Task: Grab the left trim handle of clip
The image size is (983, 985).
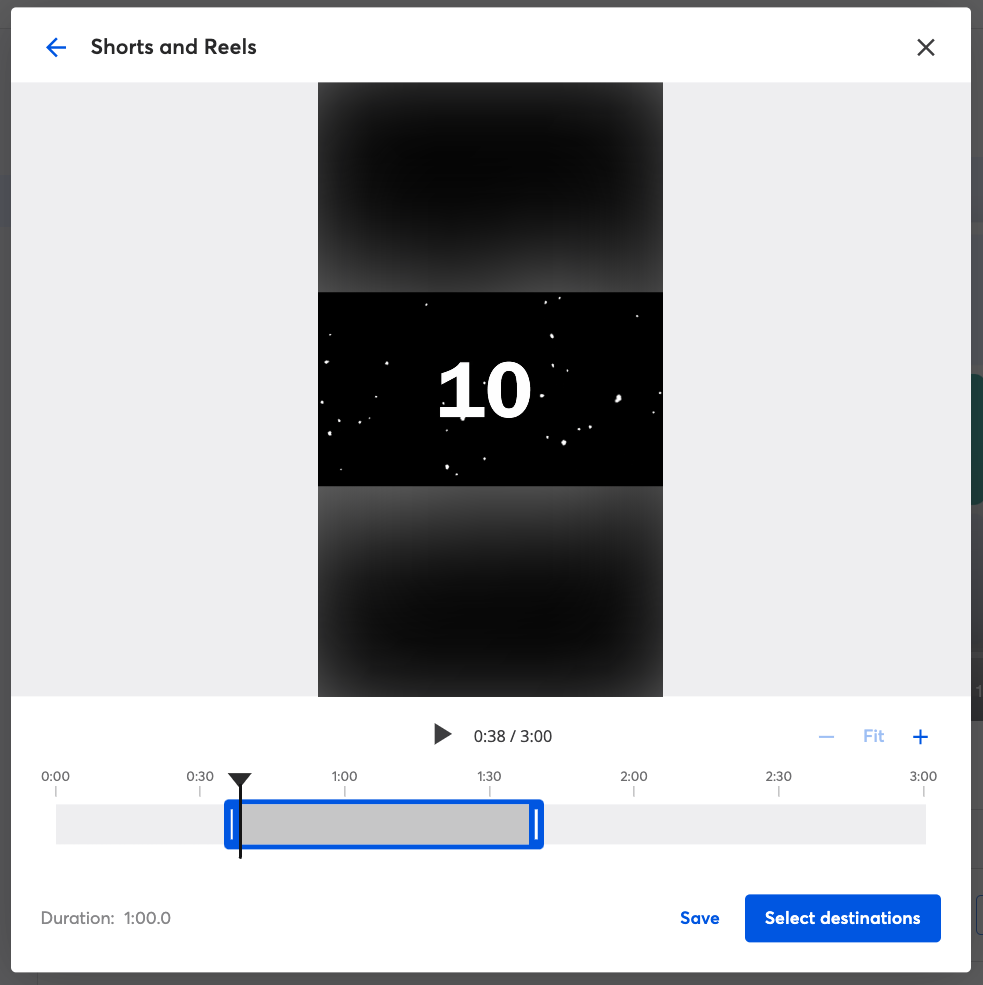Action: 232,824
